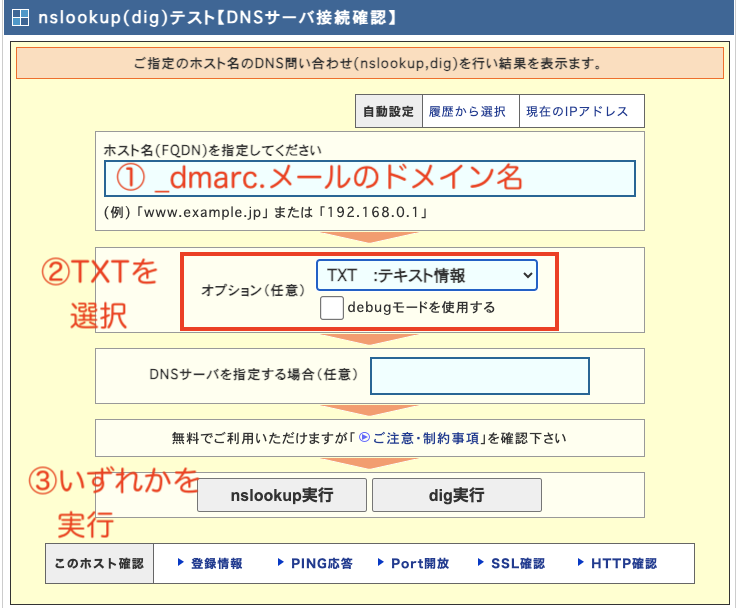Select the 自動設定 tab
The width and height of the screenshot is (740, 608).
(388, 111)
